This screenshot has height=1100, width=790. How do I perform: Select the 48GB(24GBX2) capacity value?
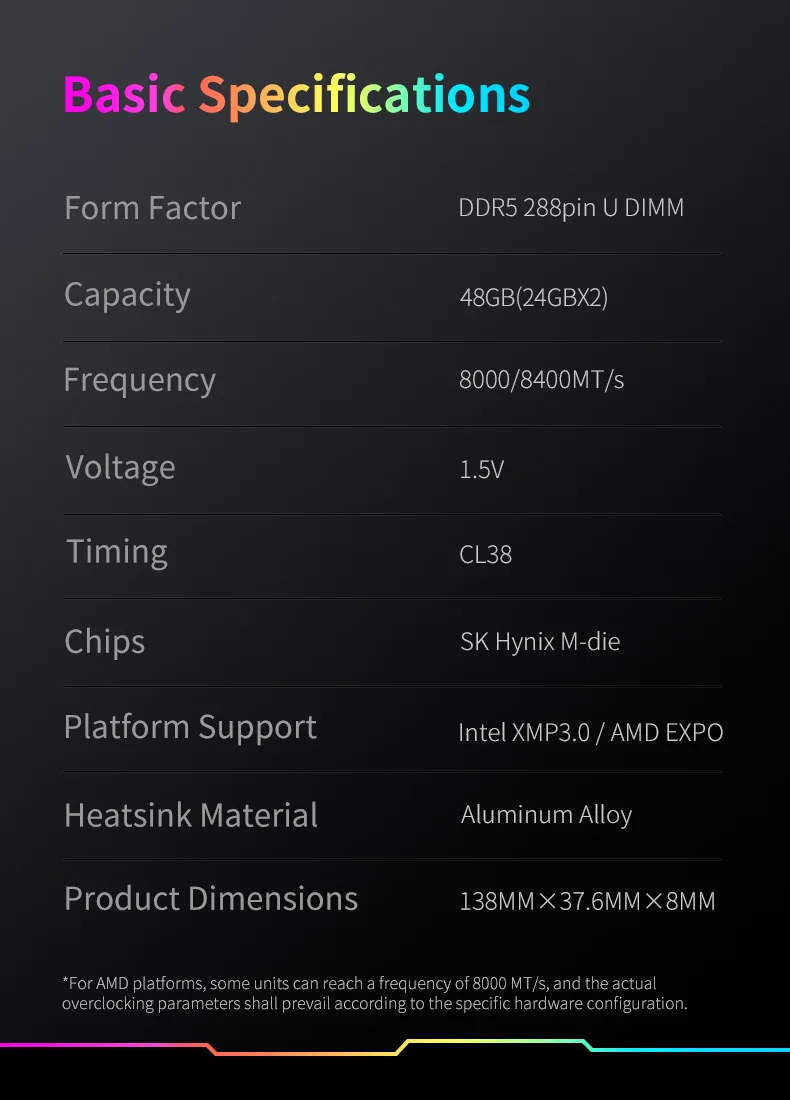point(533,298)
